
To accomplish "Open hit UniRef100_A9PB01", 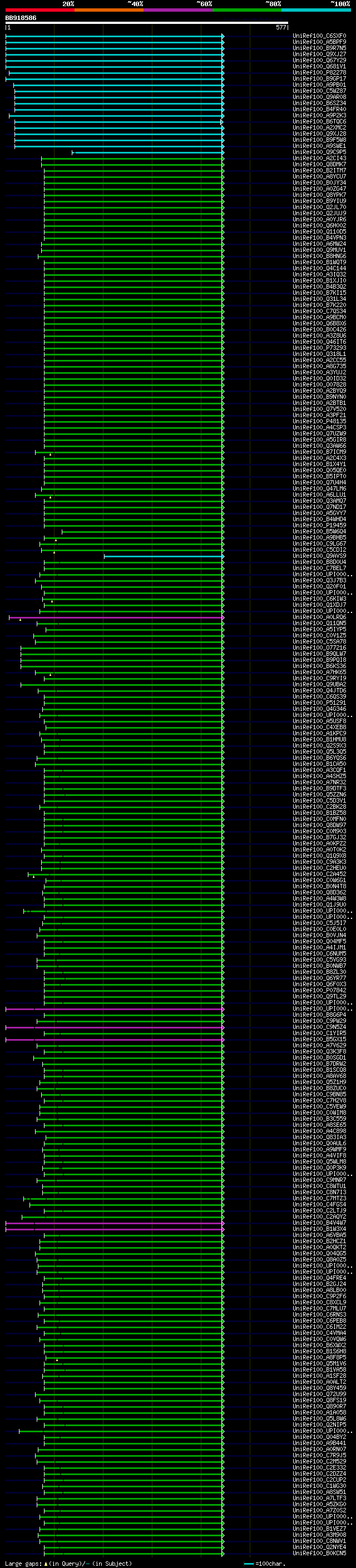I will tap(319, 85).
